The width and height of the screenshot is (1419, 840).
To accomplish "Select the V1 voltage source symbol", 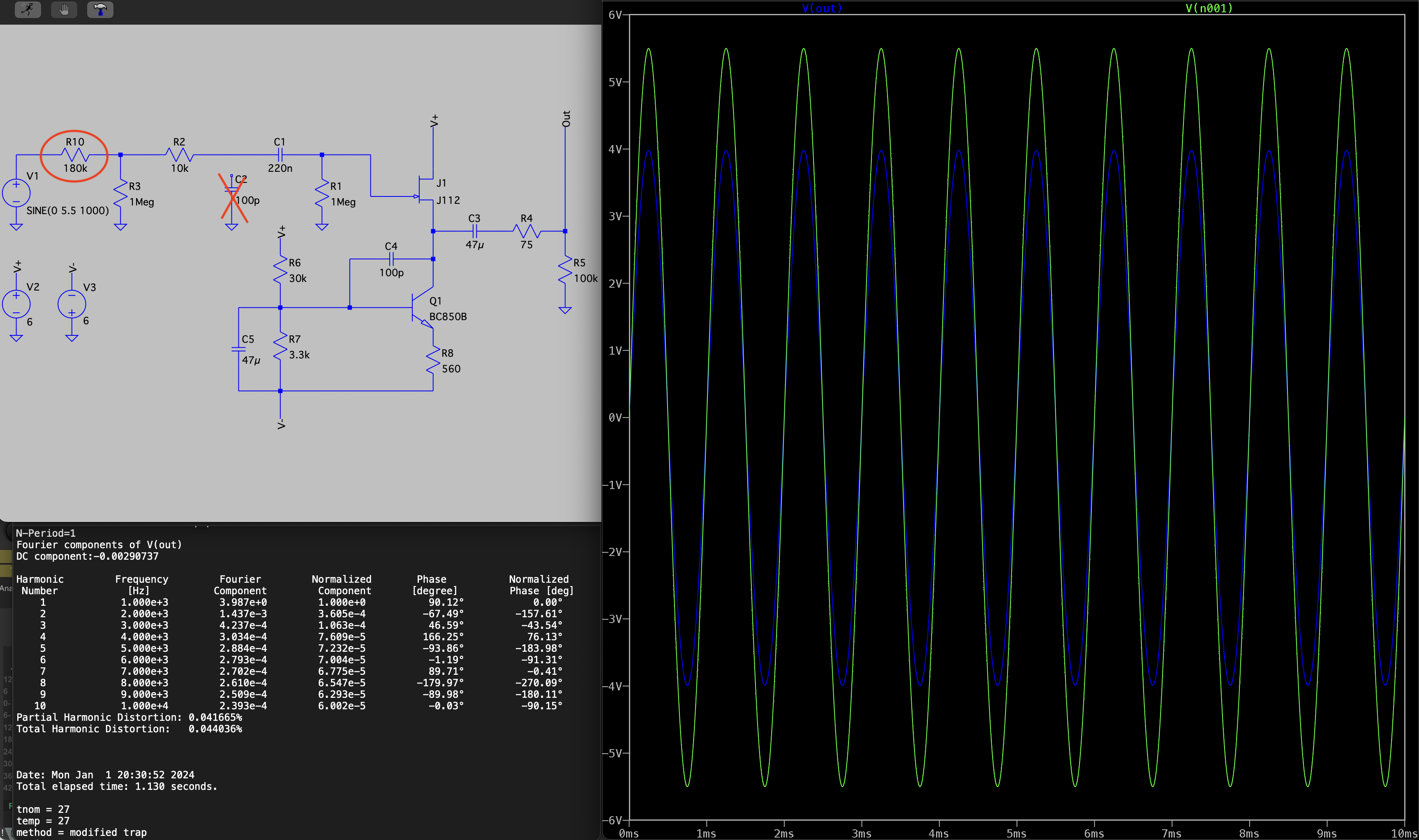I will pyautogui.click(x=16, y=192).
